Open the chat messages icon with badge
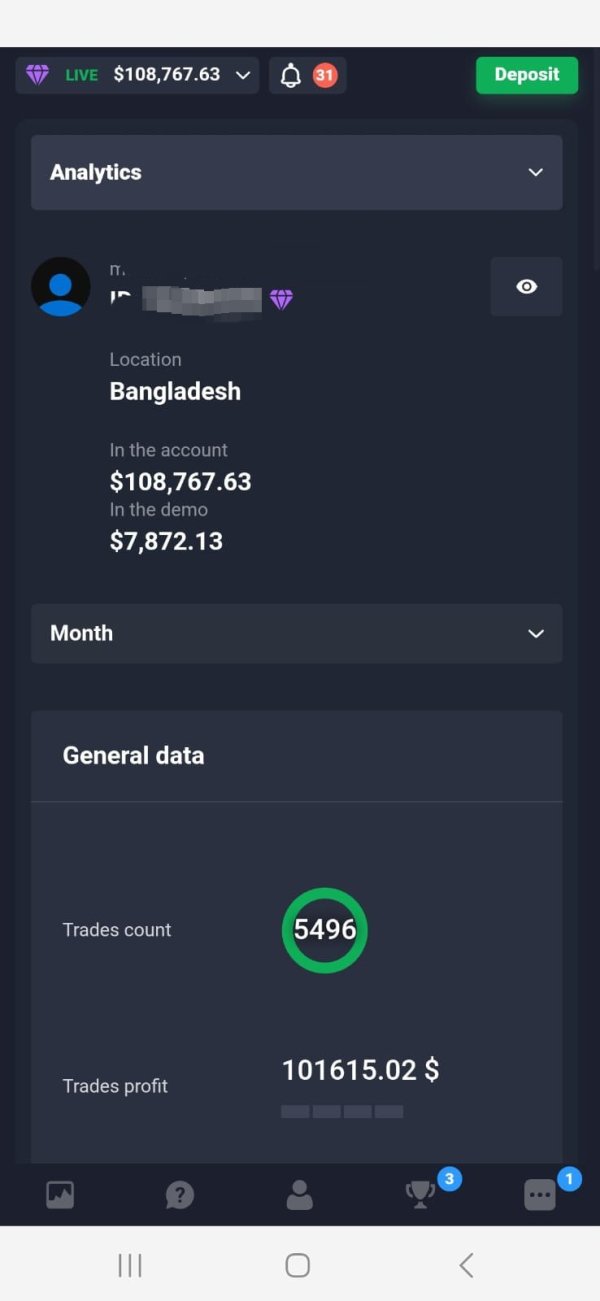This screenshot has height=1301, width=600. coord(540,1195)
